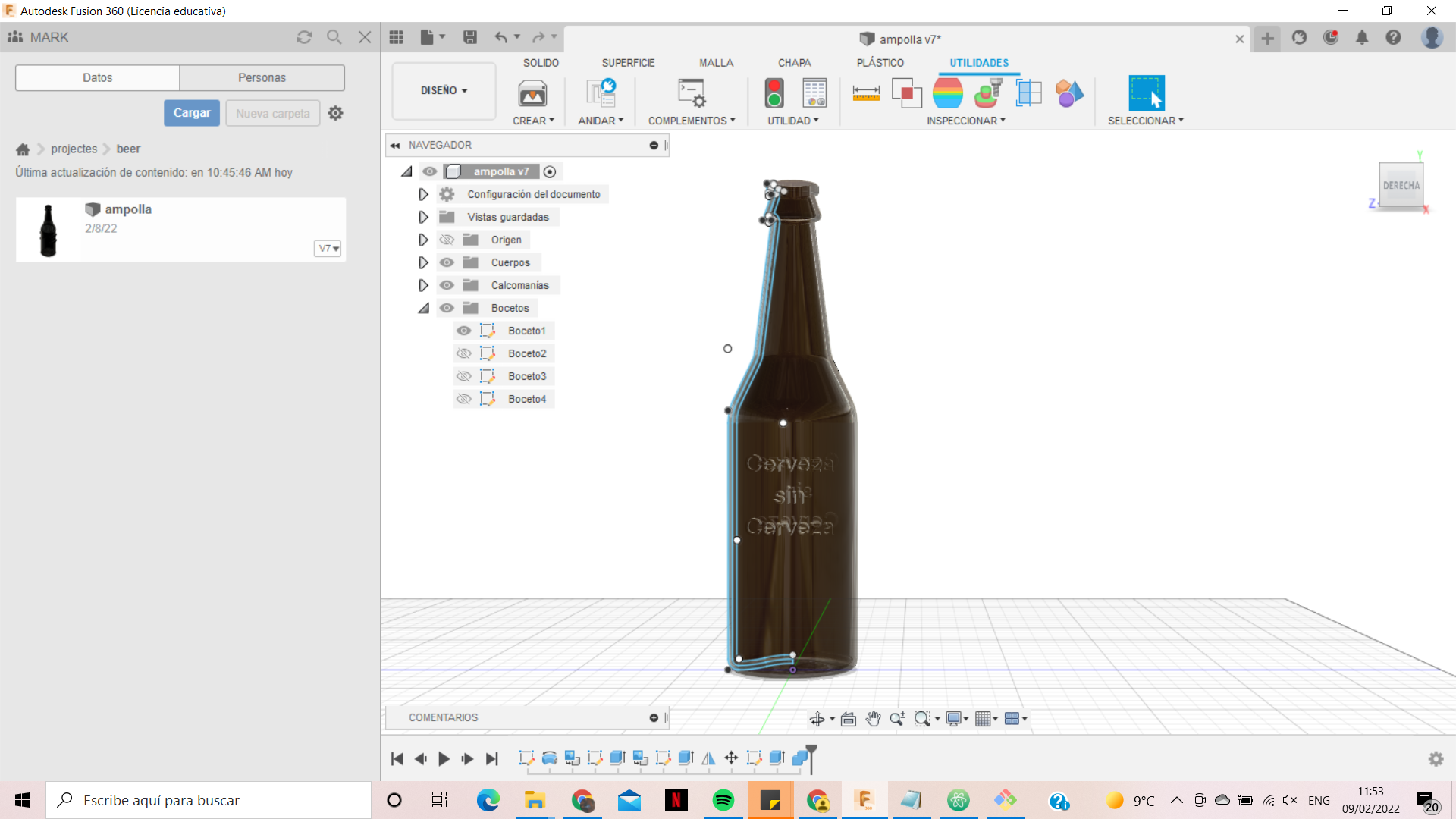Expand Vistas guardadas node
The image size is (1456, 819).
(423, 217)
